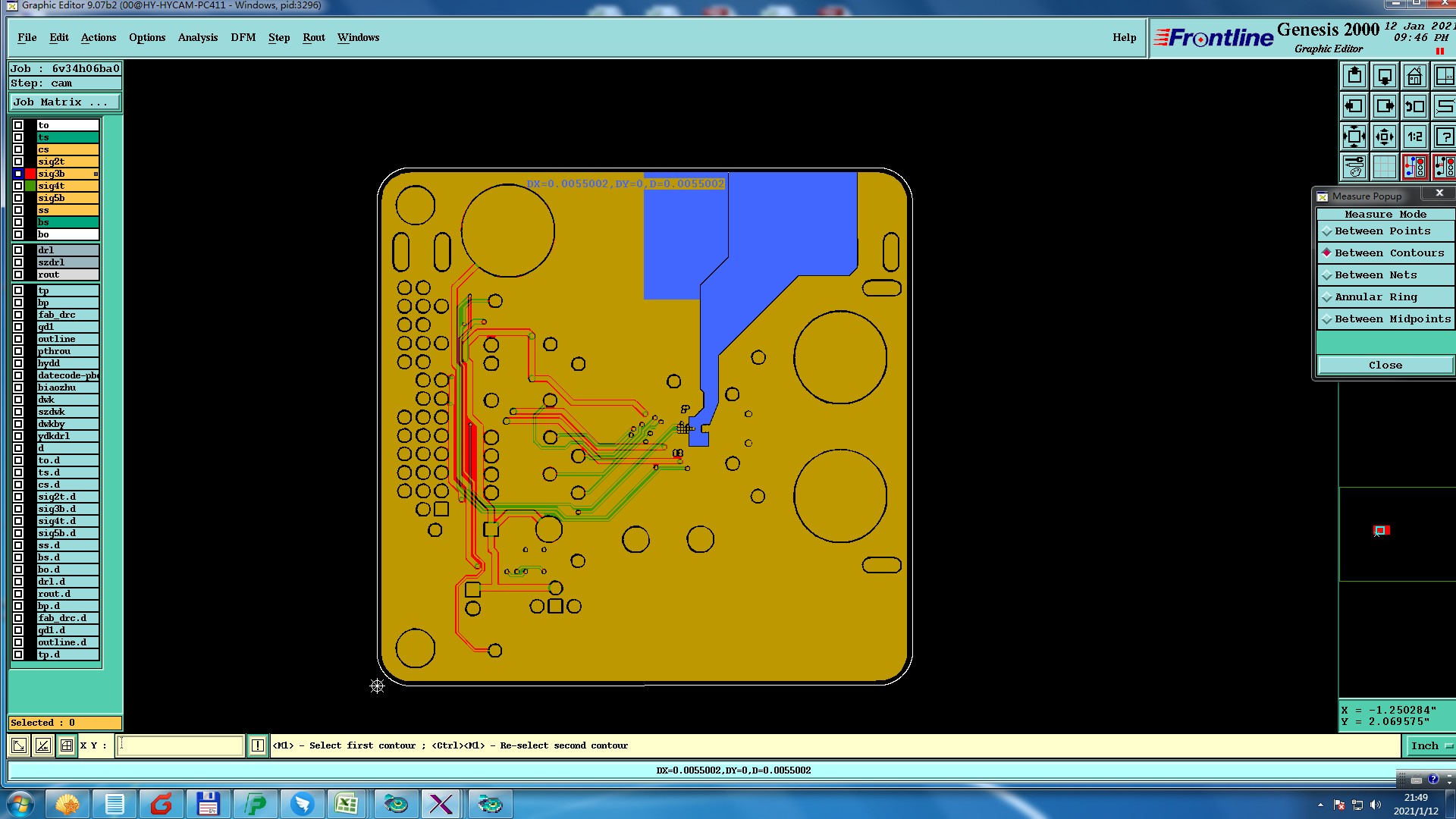Open the Analysis menu
This screenshot has height=819, width=1456.
pos(198,37)
